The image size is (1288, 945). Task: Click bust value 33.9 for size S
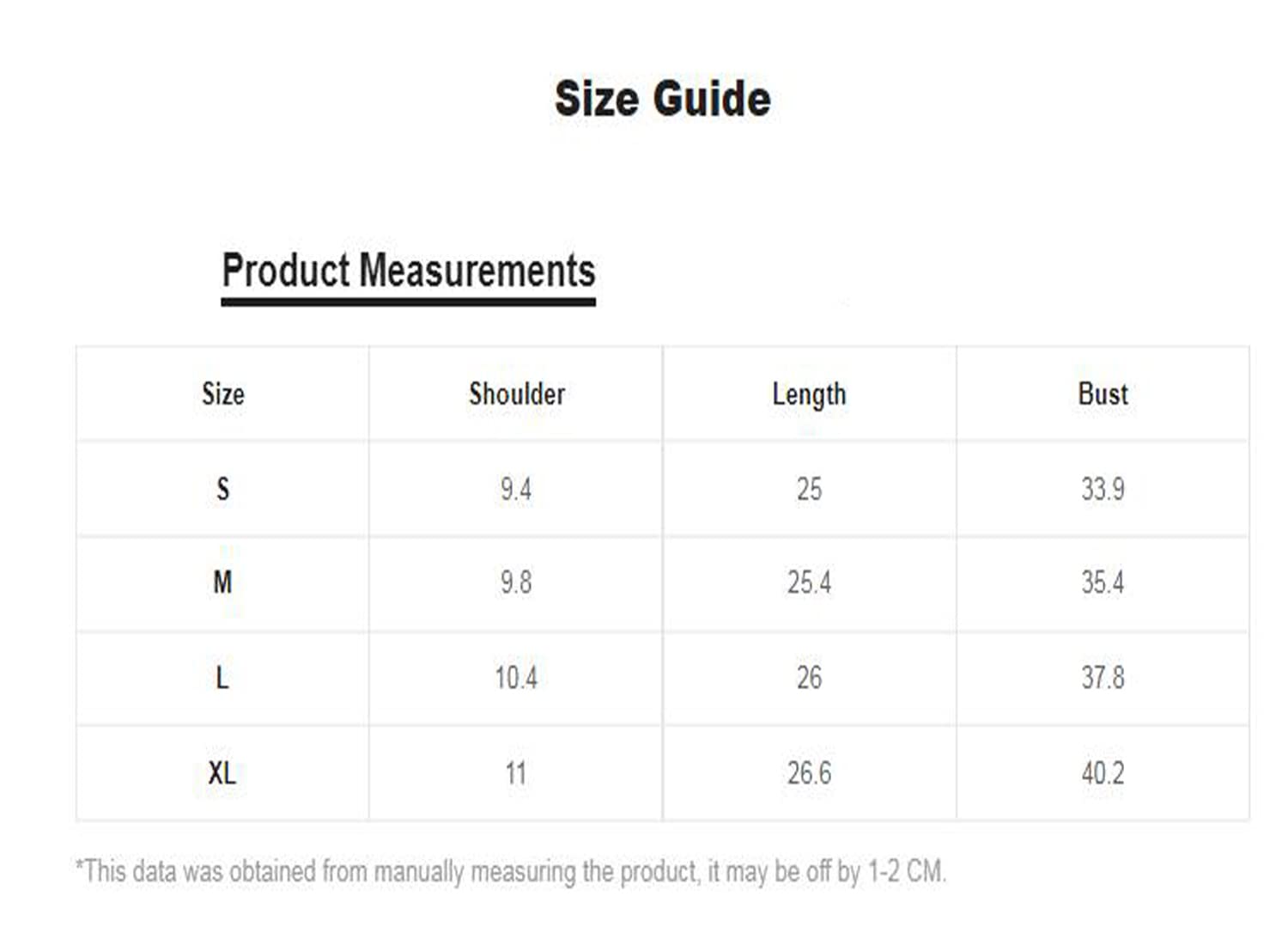1103,490
